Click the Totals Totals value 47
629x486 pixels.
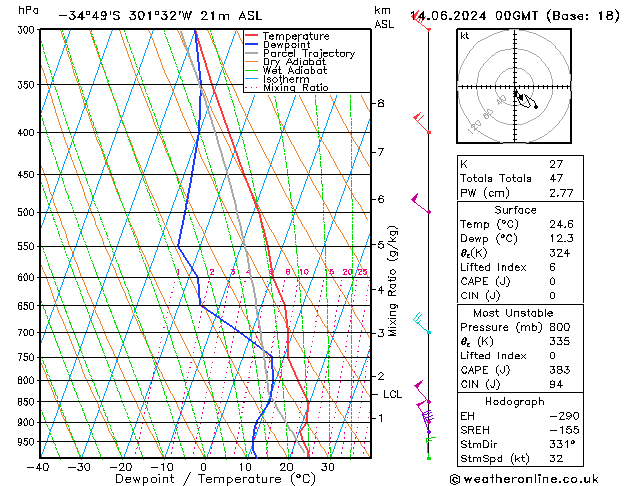click(556, 178)
